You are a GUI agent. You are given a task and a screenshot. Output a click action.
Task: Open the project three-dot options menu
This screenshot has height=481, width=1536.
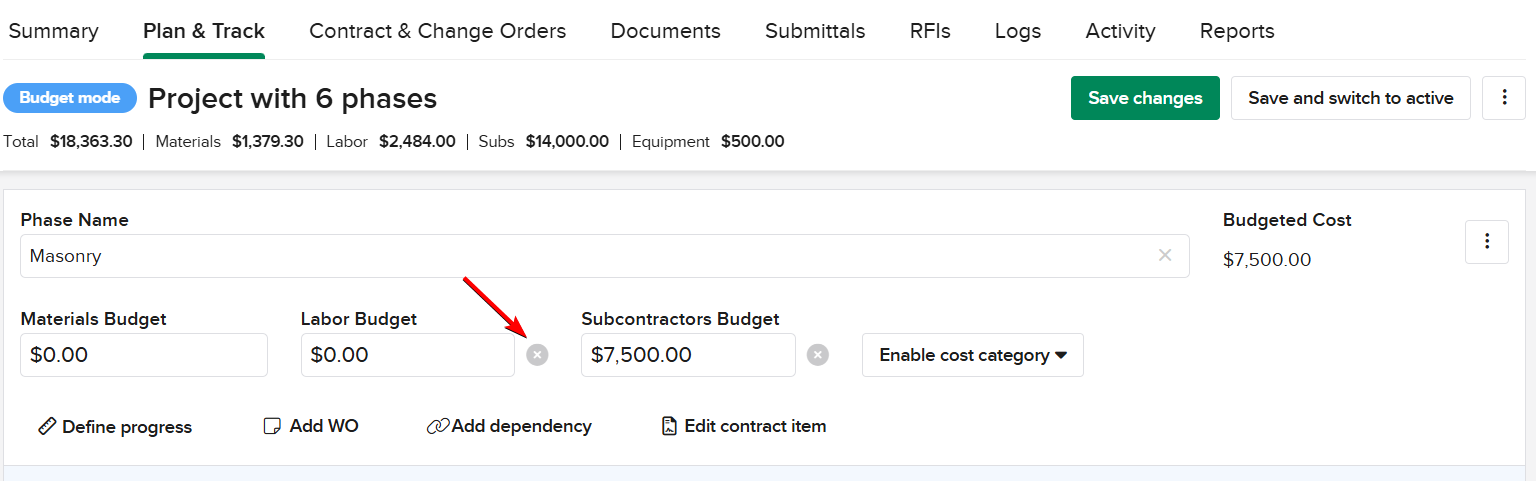tap(1504, 98)
